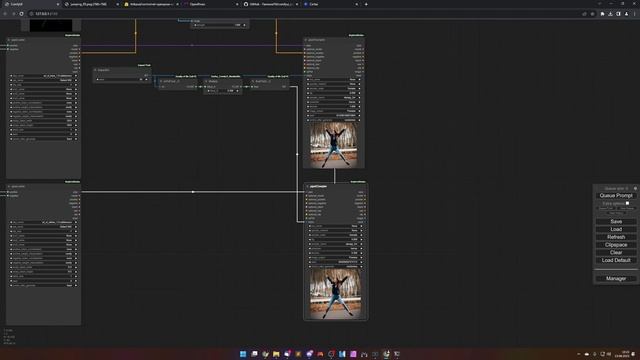The image size is (640, 360).
Task: Click the Clear workflow button
Action: 616,252
